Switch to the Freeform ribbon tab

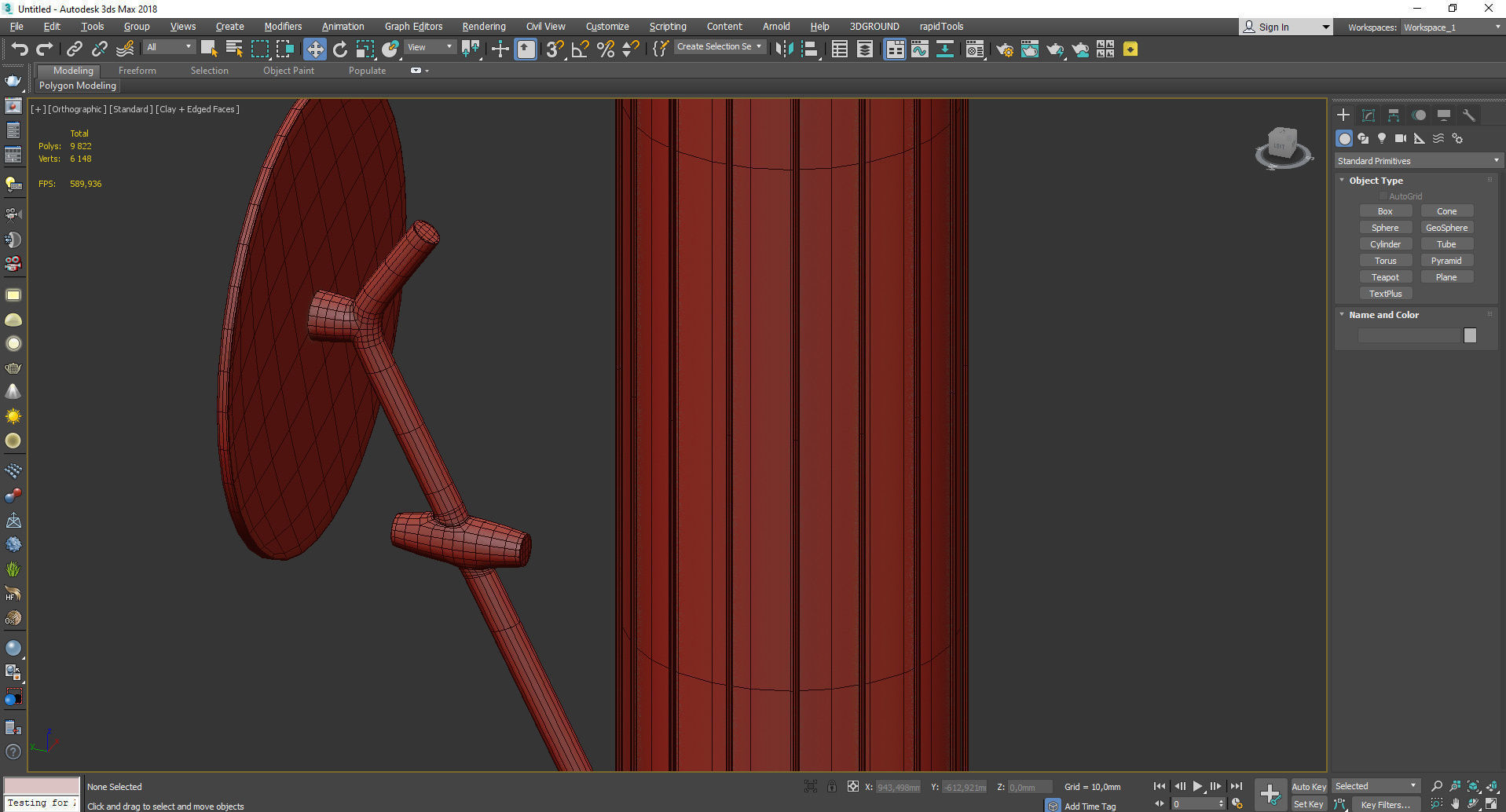pyautogui.click(x=137, y=71)
